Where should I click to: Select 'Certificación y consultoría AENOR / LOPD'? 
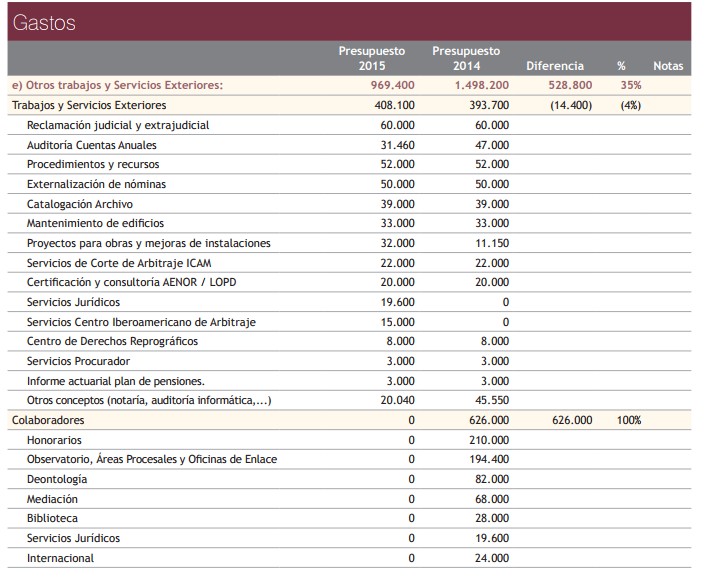click(131, 282)
